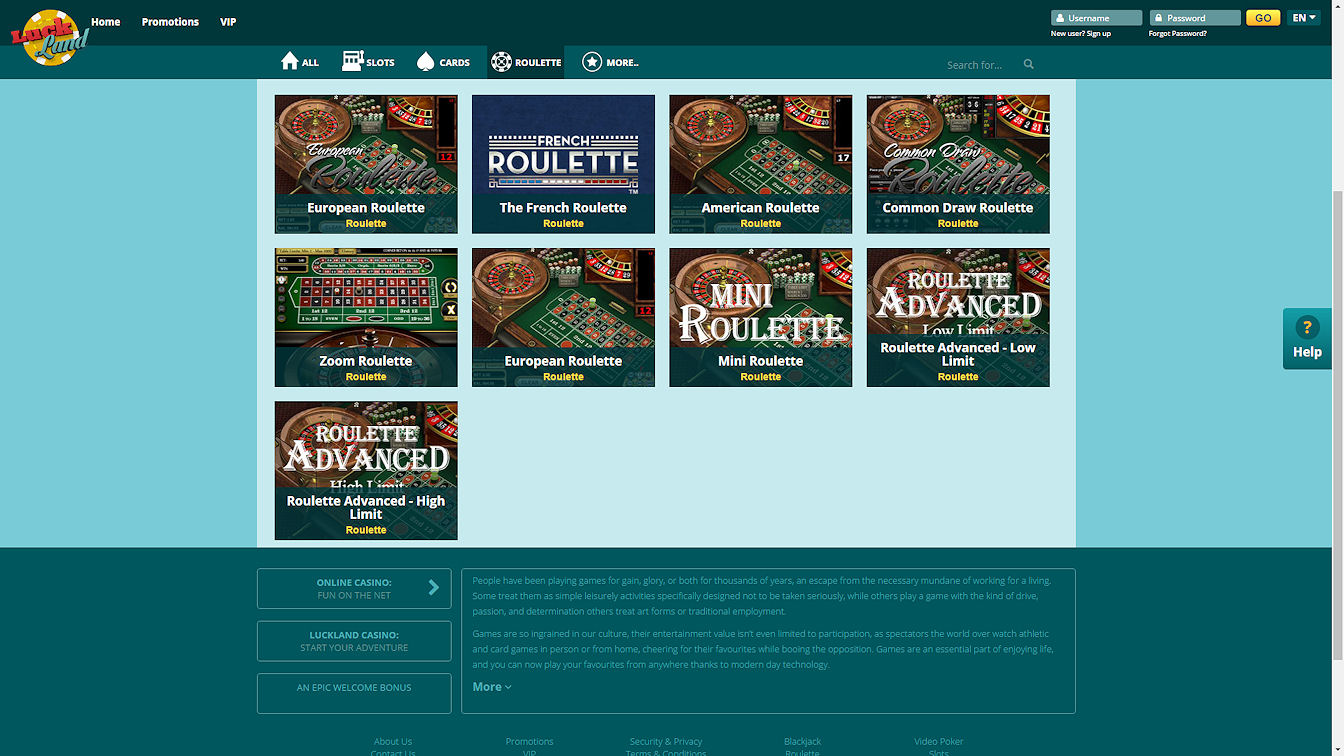1344x756 pixels.
Task: Open the EN language dropdown
Action: 1303,18
